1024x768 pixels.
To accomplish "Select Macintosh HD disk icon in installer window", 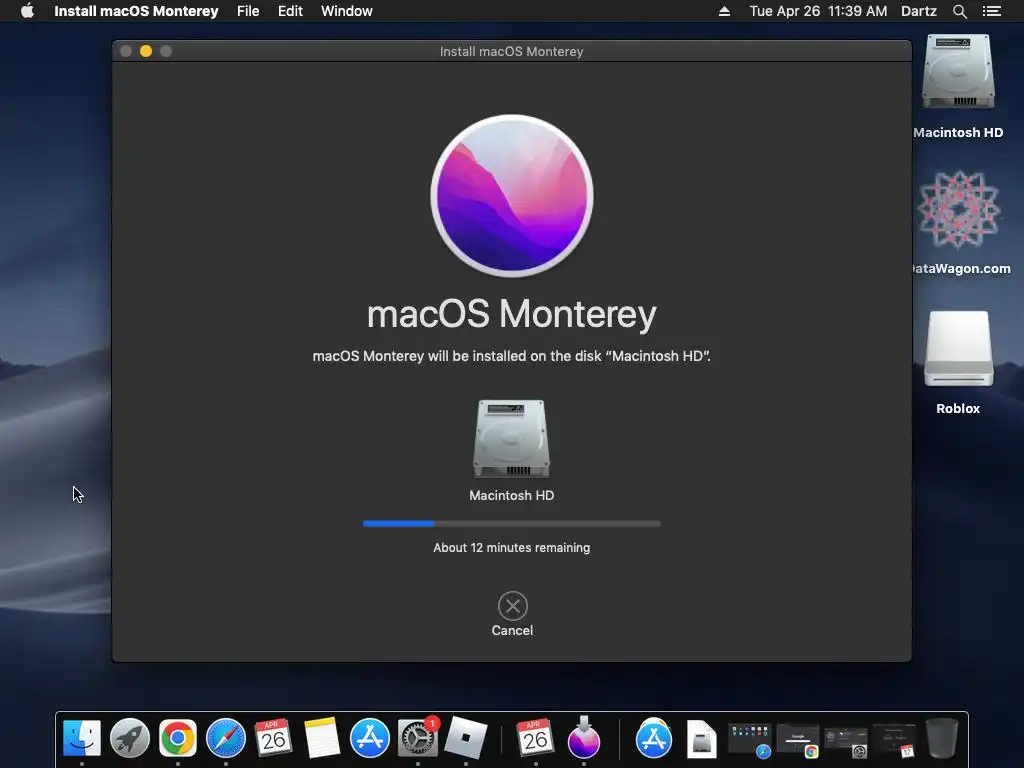I will pos(511,439).
